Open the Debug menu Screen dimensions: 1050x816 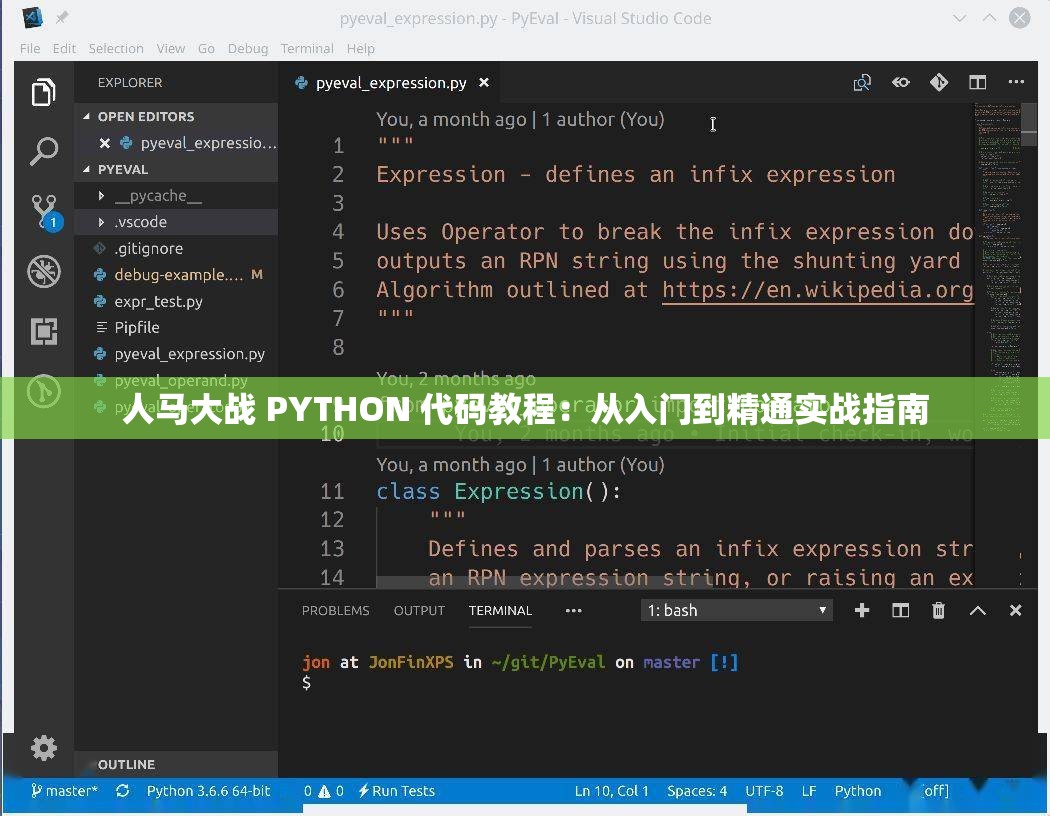click(247, 48)
